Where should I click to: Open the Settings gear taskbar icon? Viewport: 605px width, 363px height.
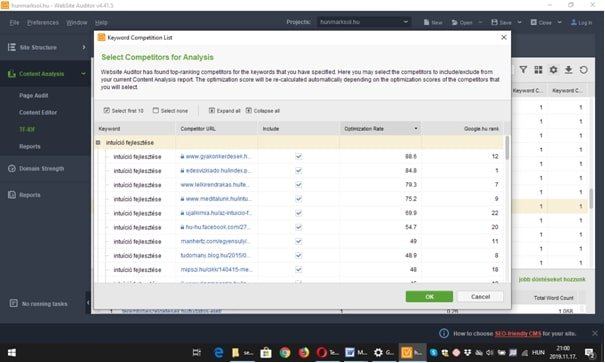pyautogui.click(x=378, y=353)
